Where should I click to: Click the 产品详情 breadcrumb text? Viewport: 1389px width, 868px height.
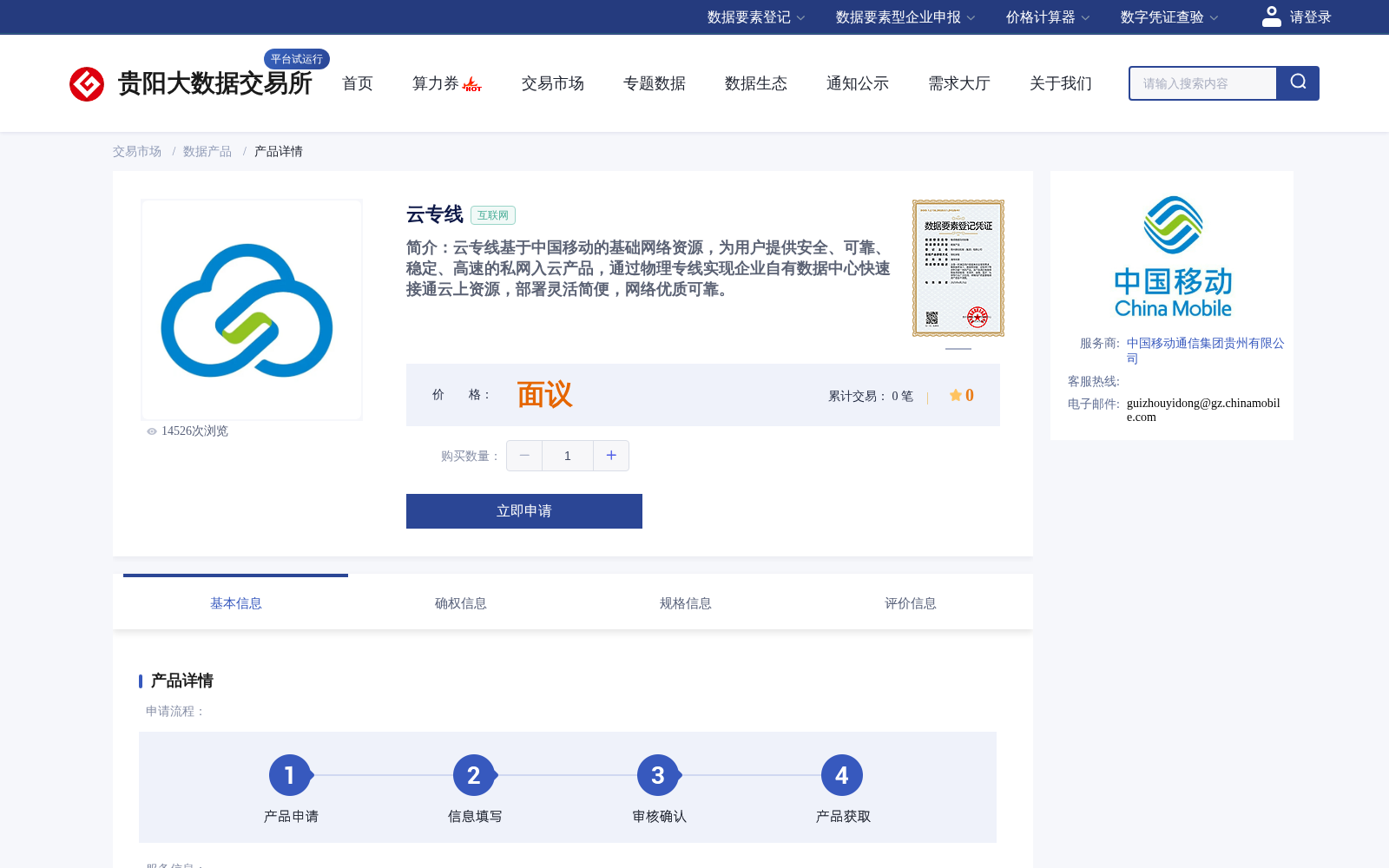pyautogui.click(x=279, y=151)
